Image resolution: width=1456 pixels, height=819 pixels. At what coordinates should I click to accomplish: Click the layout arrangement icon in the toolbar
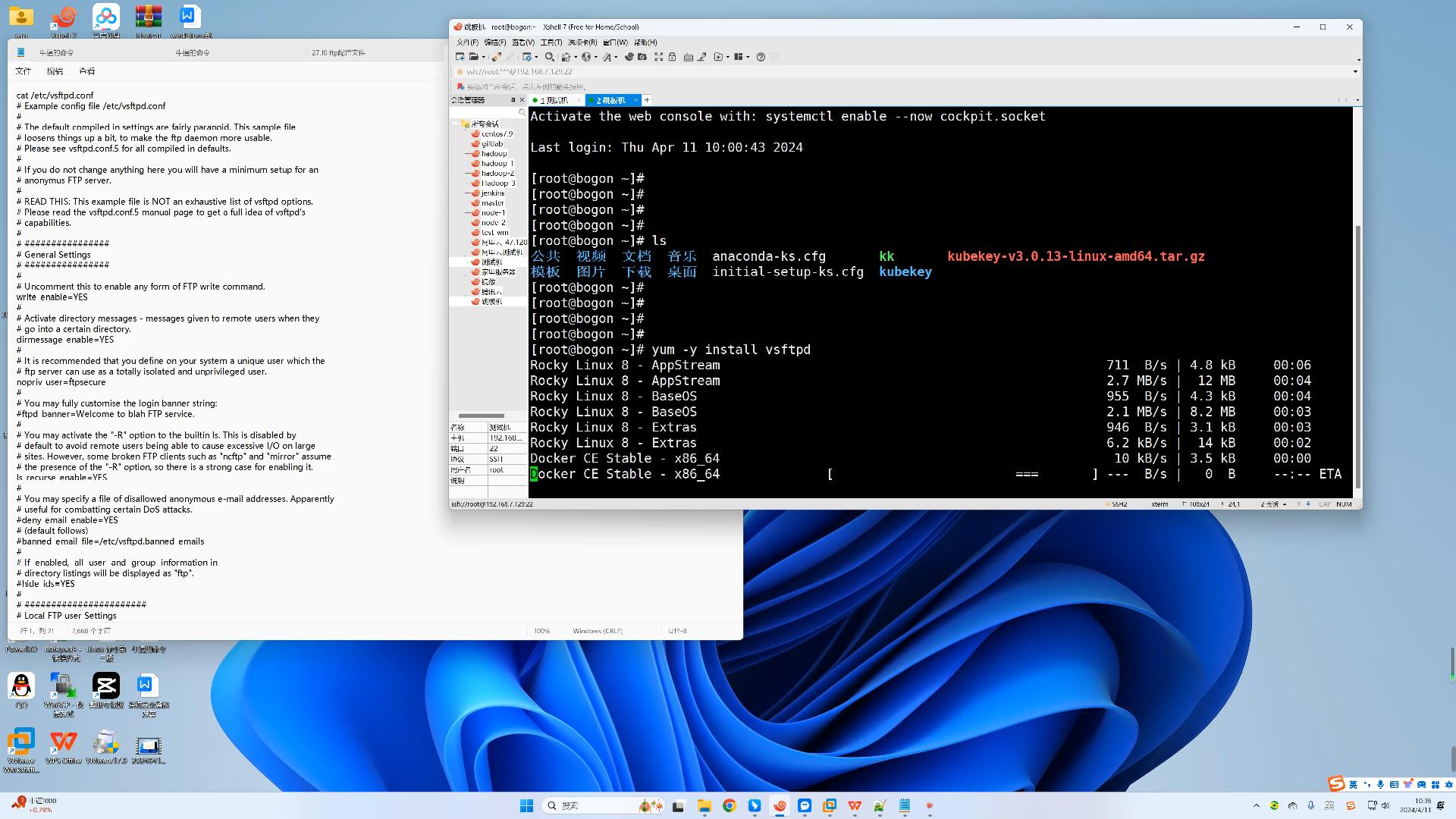point(738,57)
